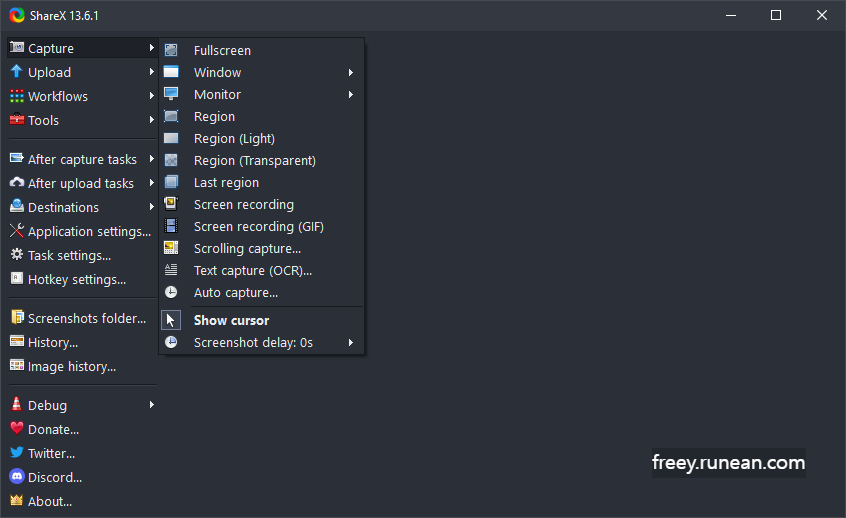The image size is (846, 518).
Task: Click the Region (Light) icon
Action: click(171, 138)
